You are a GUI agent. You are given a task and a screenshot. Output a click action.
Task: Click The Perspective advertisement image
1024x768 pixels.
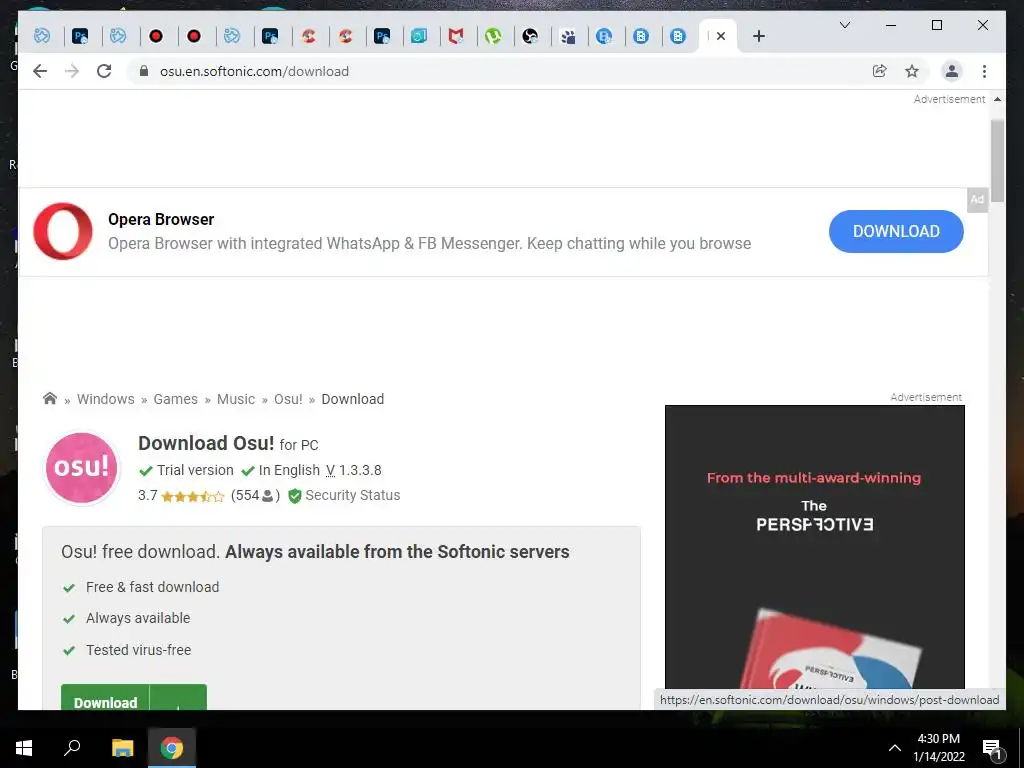coord(814,547)
